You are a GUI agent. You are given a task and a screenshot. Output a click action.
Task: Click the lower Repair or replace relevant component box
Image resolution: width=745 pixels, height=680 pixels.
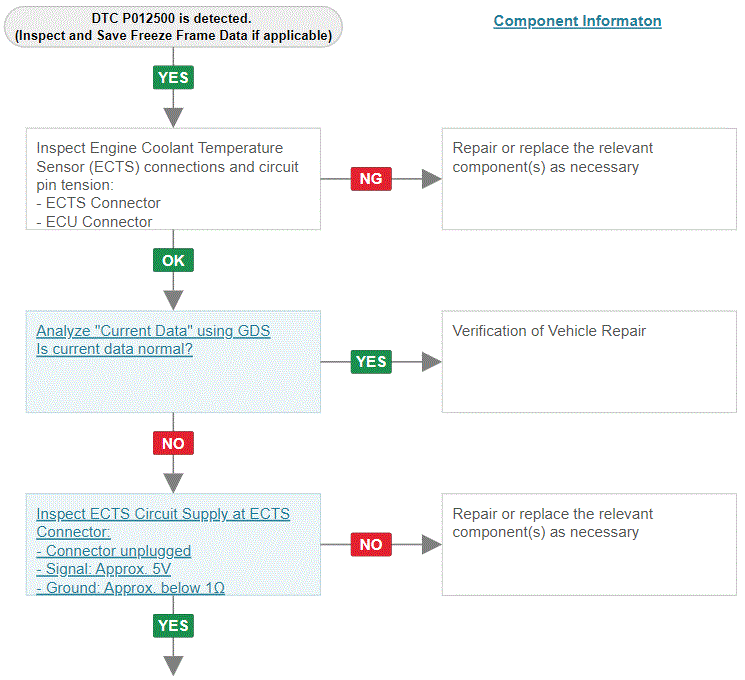[589, 544]
